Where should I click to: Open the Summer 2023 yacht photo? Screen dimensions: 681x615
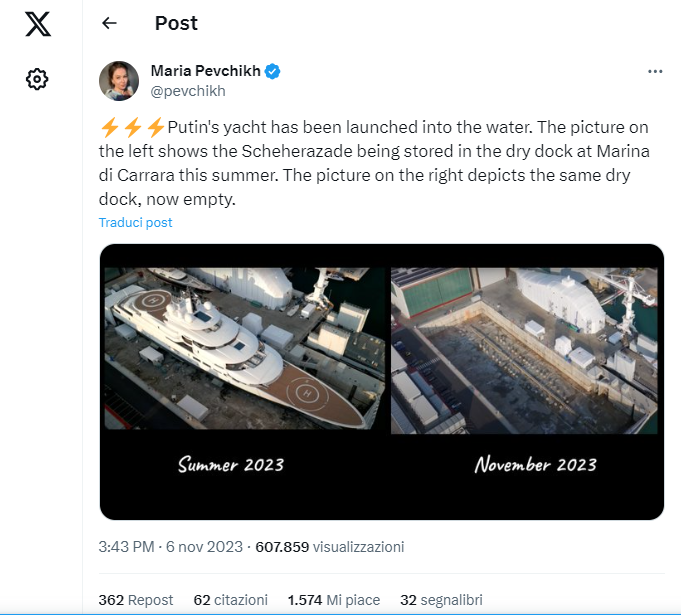pyautogui.click(x=245, y=348)
